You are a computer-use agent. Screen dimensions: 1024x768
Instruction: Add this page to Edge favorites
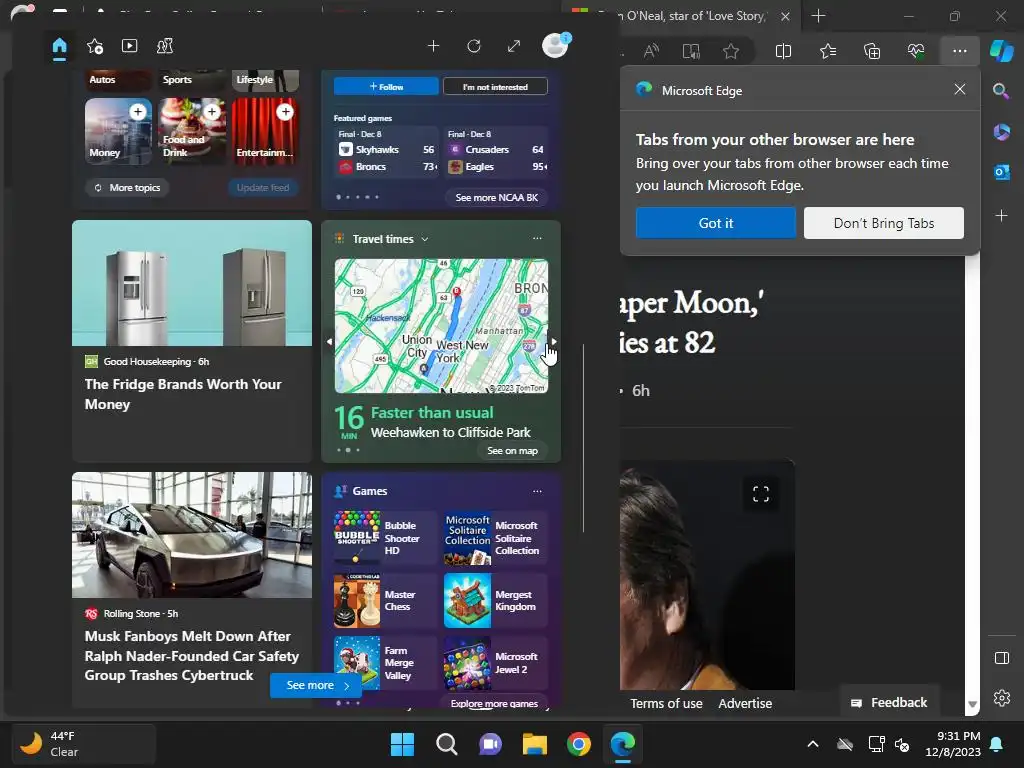731,51
